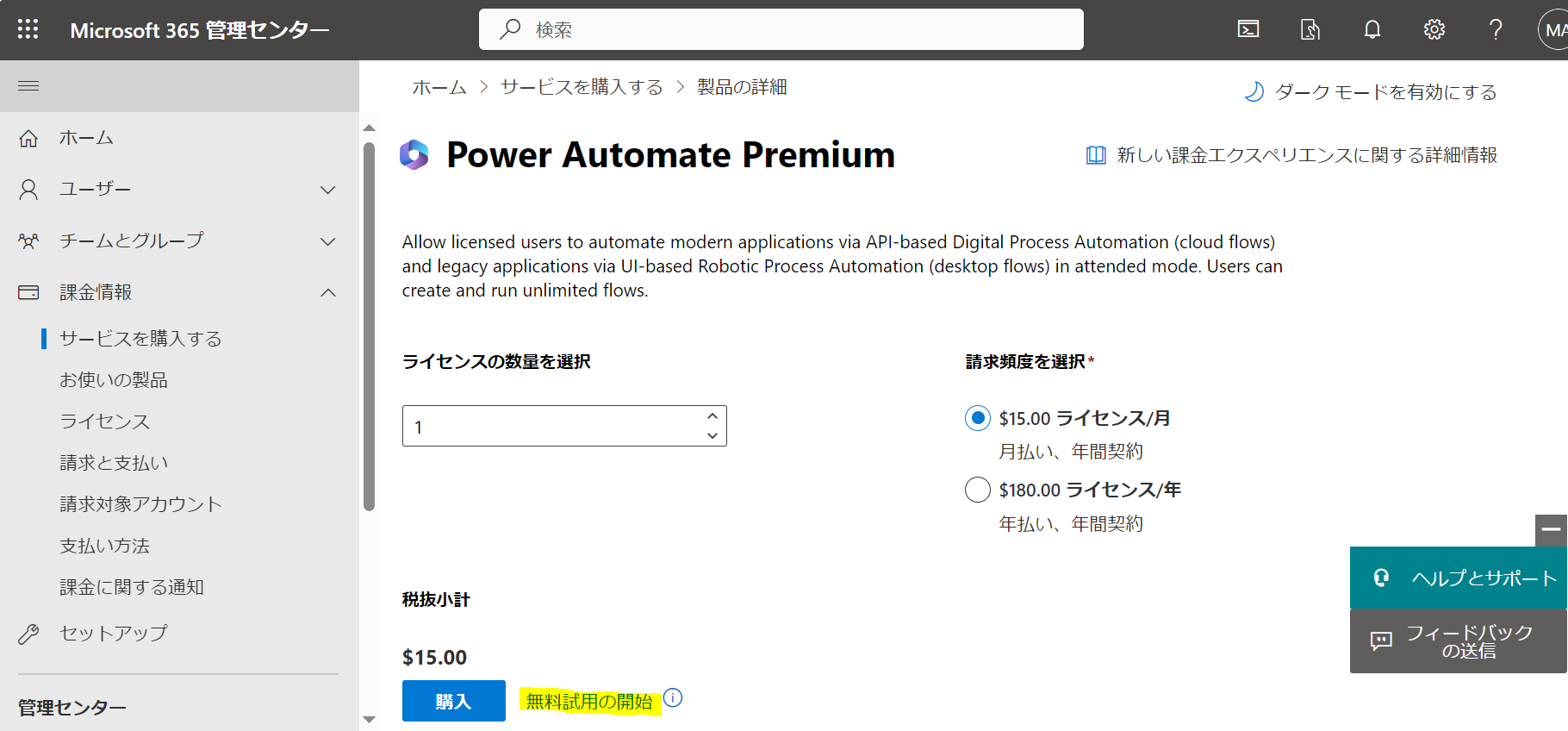Screen dimensions: 1568x731
Task: Select $15.00 license per month option
Action: coord(978,418)
